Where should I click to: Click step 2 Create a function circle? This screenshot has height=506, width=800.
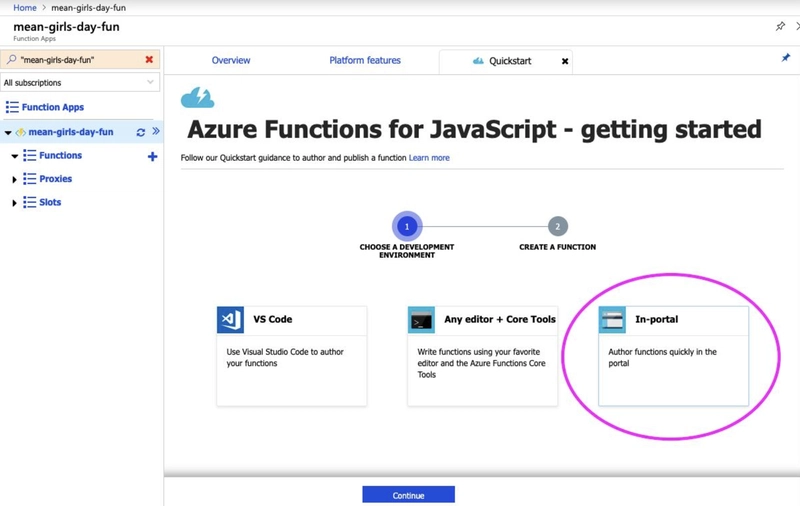(x=558, y=226)
